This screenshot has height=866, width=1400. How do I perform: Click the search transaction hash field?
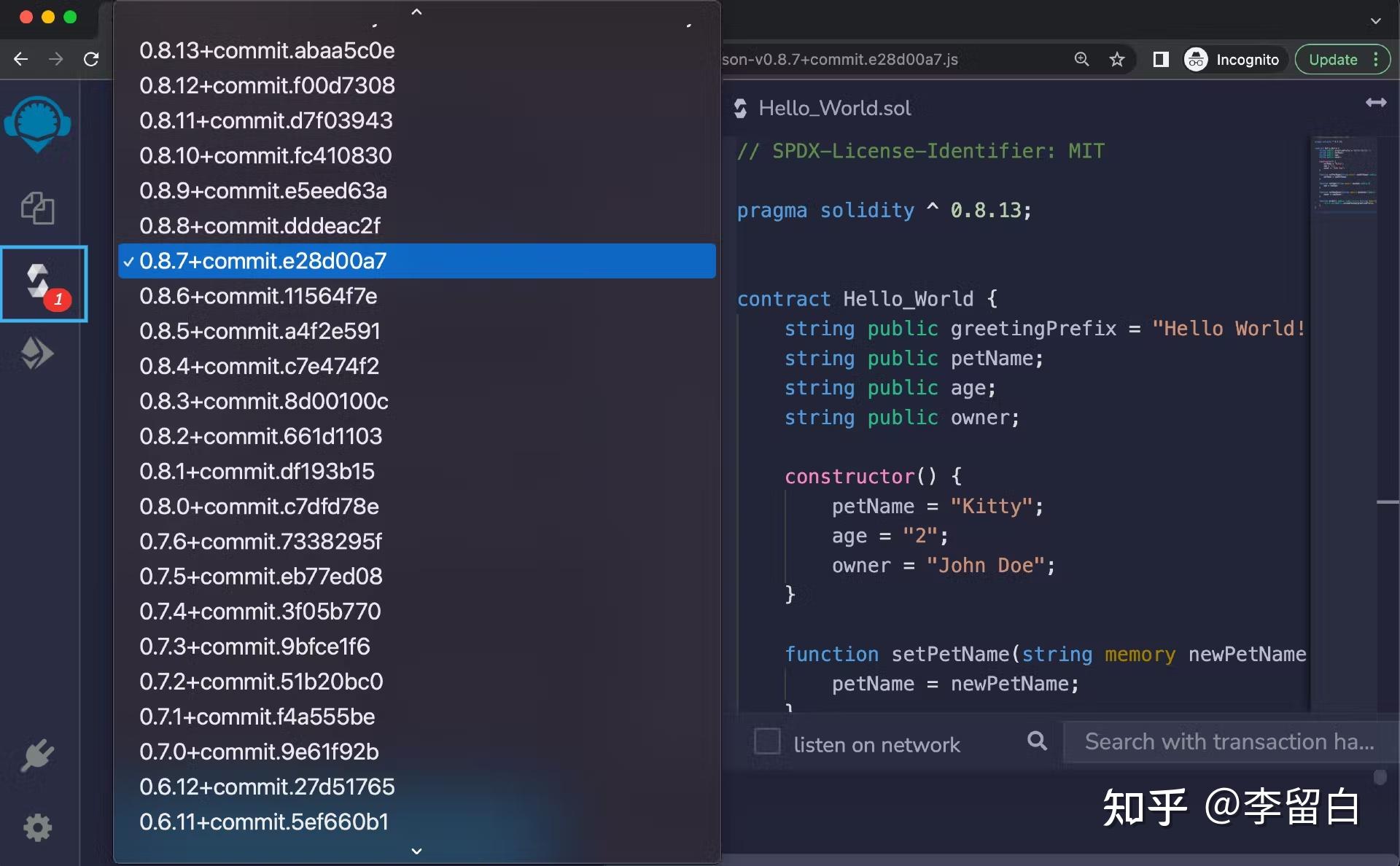[x=1229, y=742]
